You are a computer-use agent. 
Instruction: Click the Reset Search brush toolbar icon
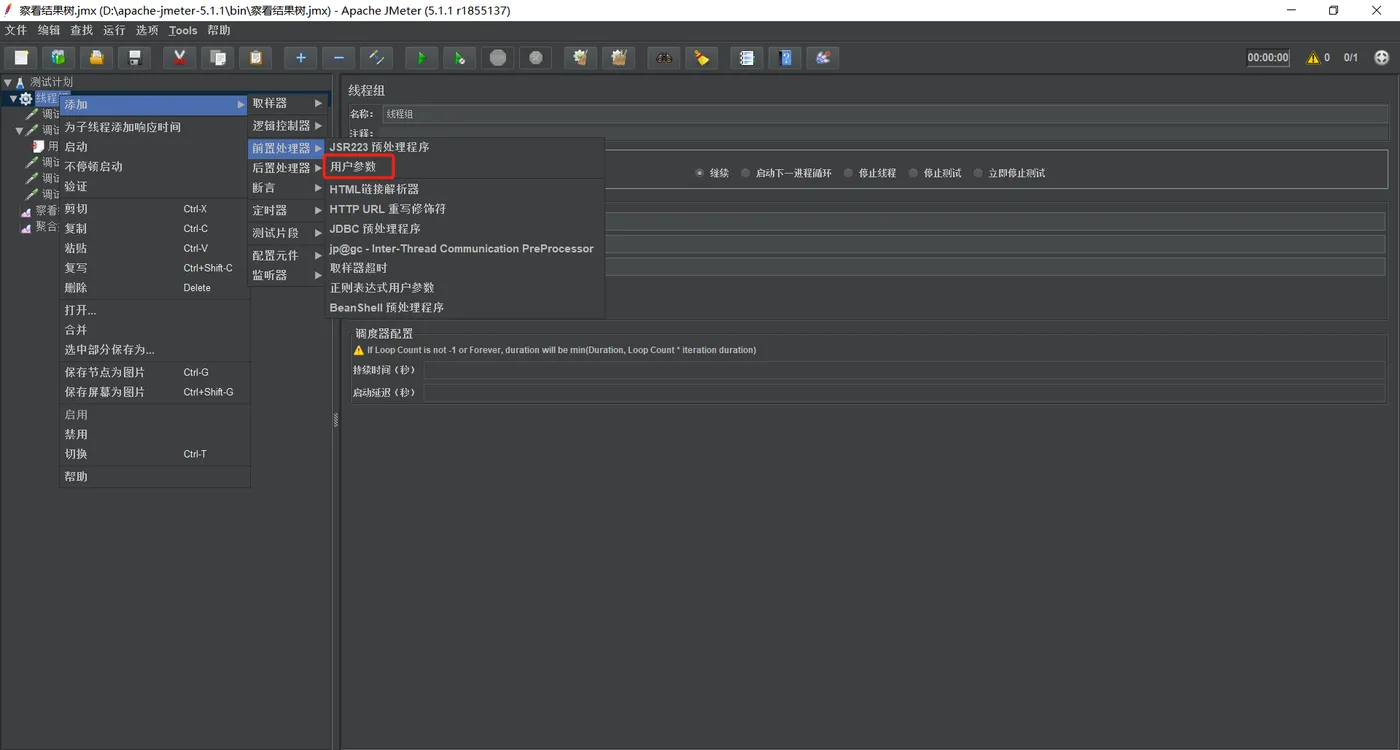point(701,58)
